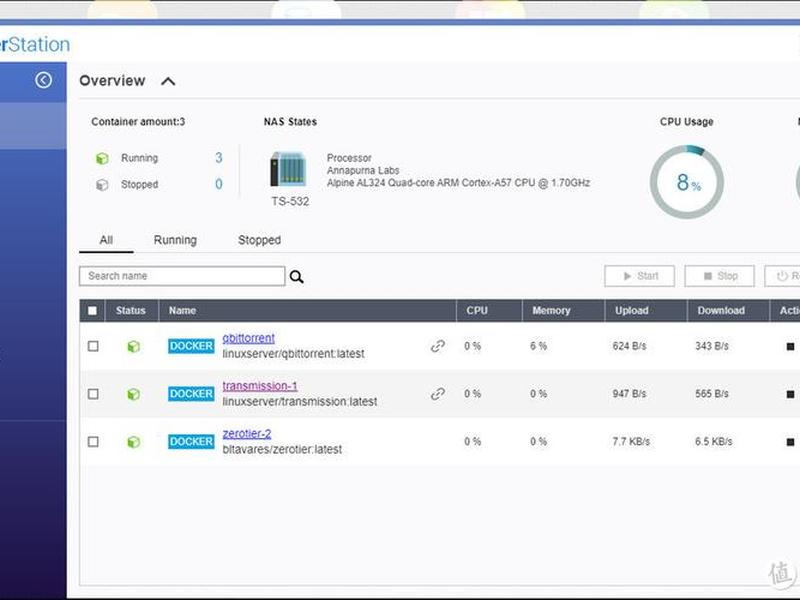The image size is (800, 600).
Task: Click the bltavares/zerotier:latest image text
Action: 282,449
